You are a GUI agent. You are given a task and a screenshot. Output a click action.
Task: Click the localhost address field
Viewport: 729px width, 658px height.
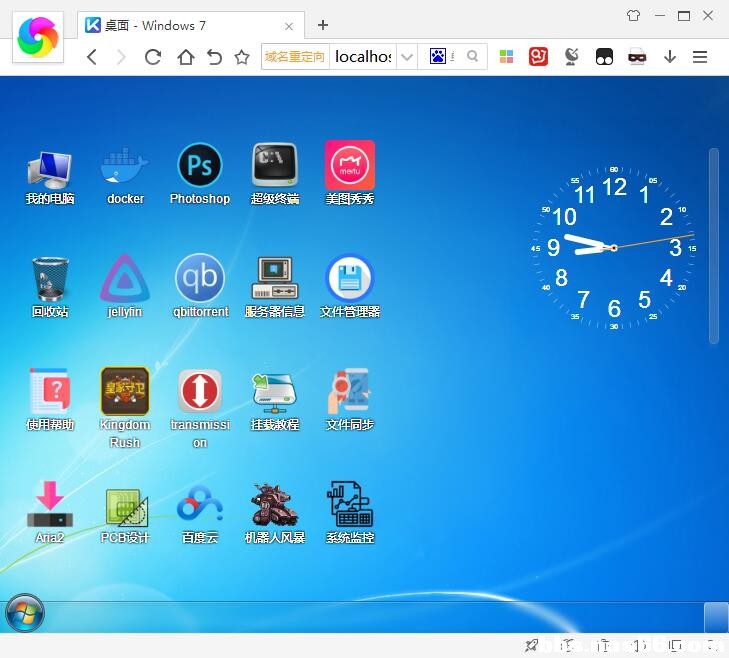click(363, 57)
